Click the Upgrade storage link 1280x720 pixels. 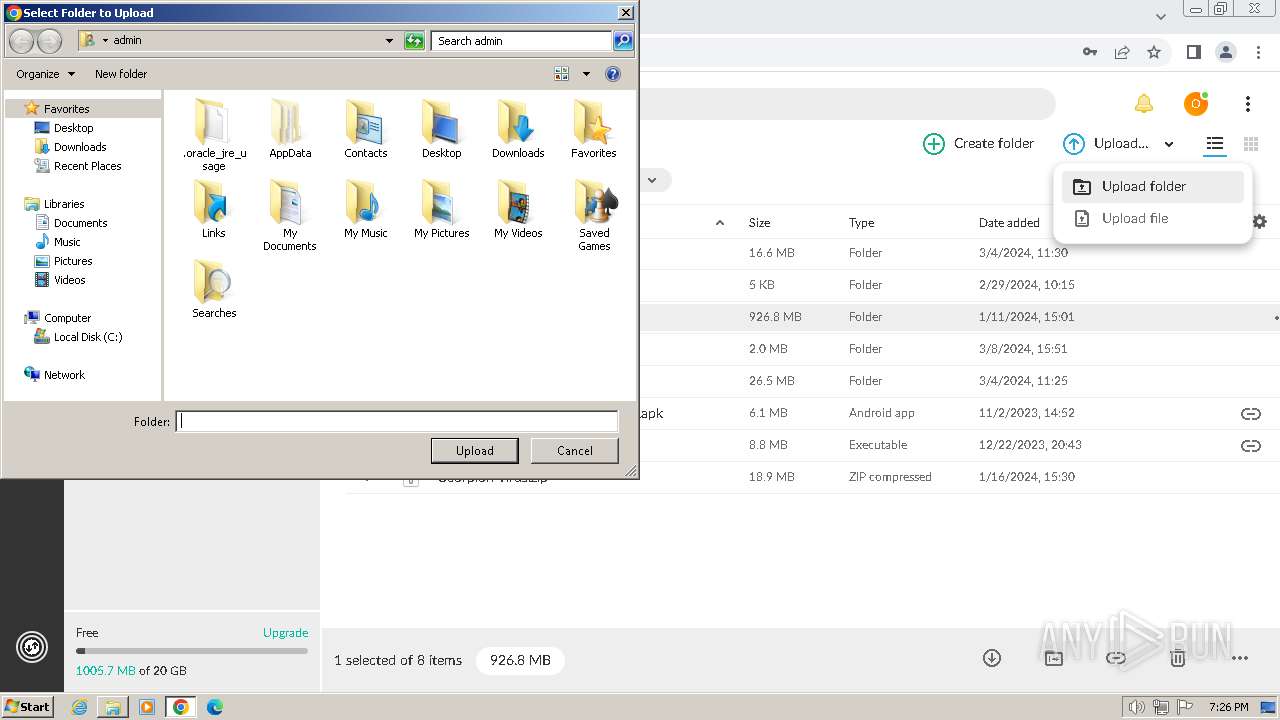point(285,632)
